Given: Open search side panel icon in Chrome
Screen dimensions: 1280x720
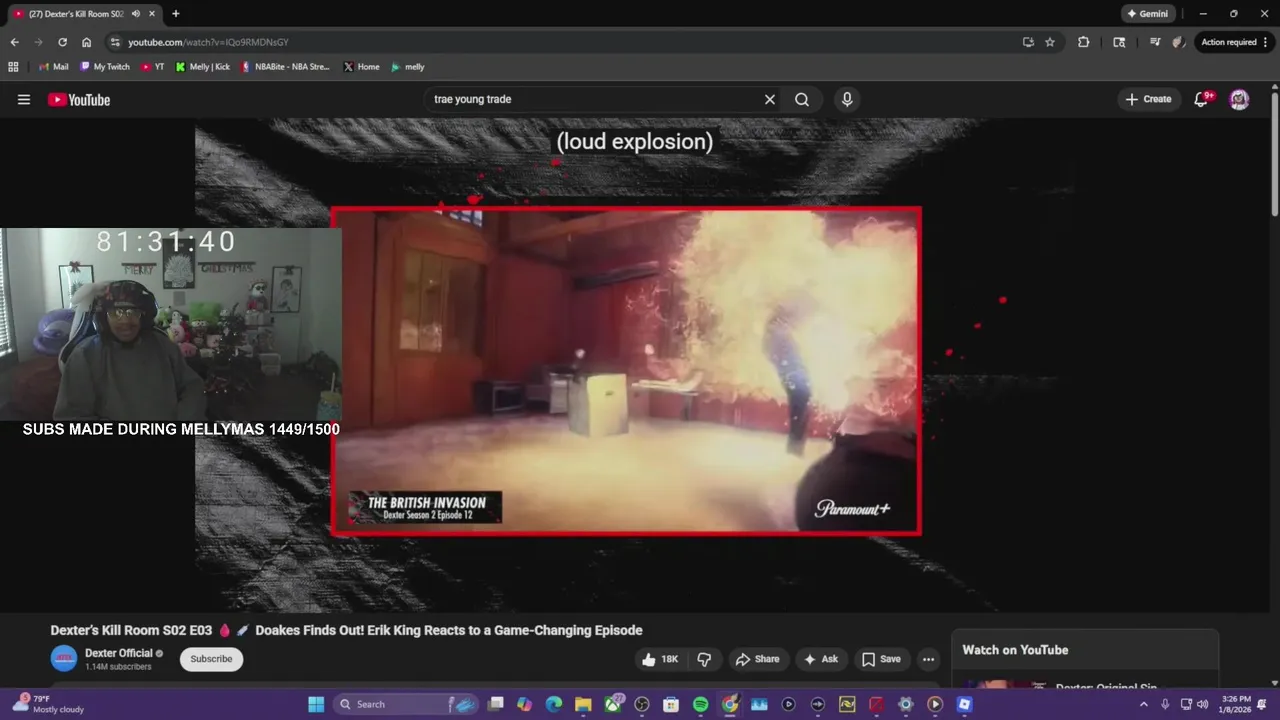Looking at the screenshot, I should pos(1119,42).
